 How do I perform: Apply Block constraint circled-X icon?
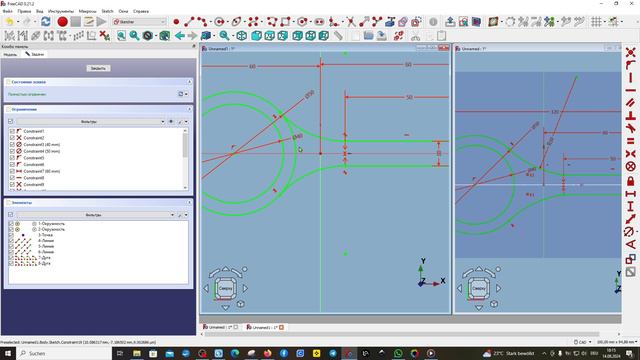tap(631, 166)
